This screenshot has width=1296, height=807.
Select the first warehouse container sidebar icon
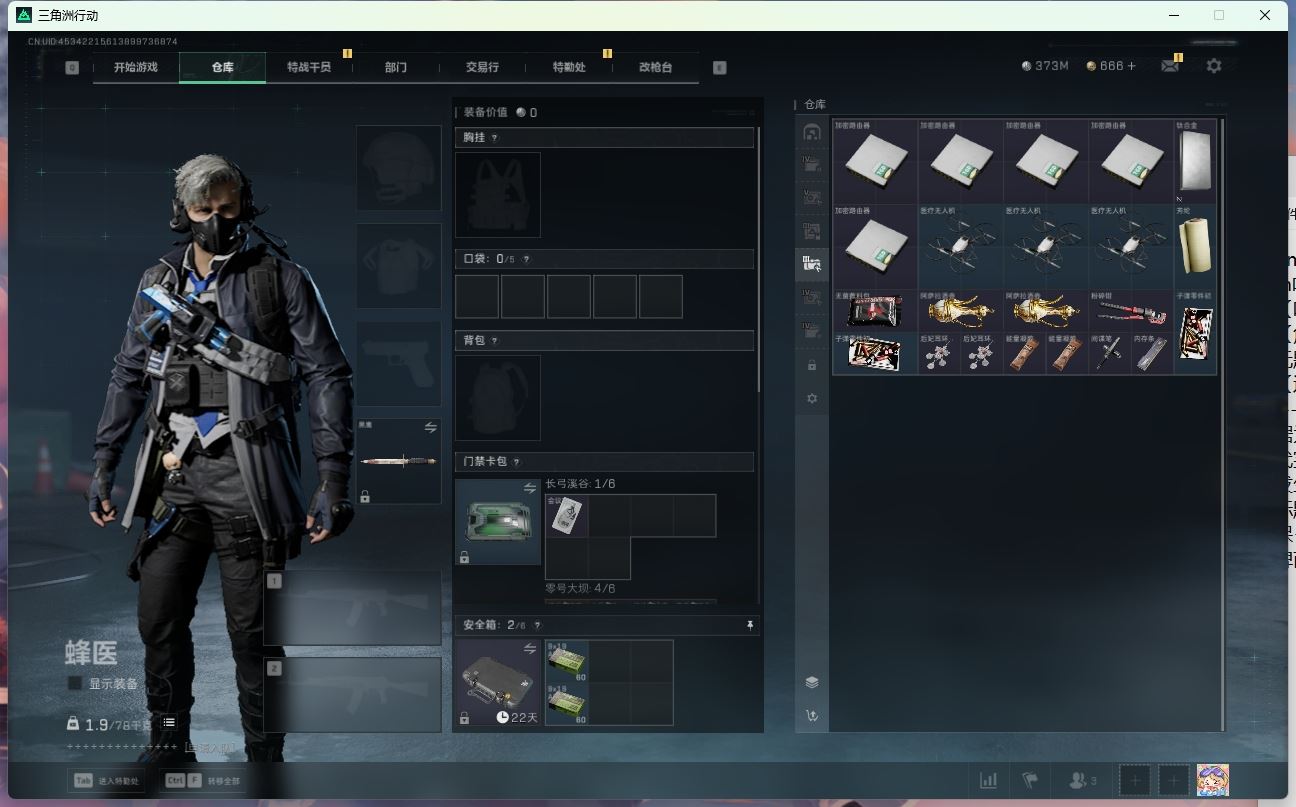[x=812, y=132]
